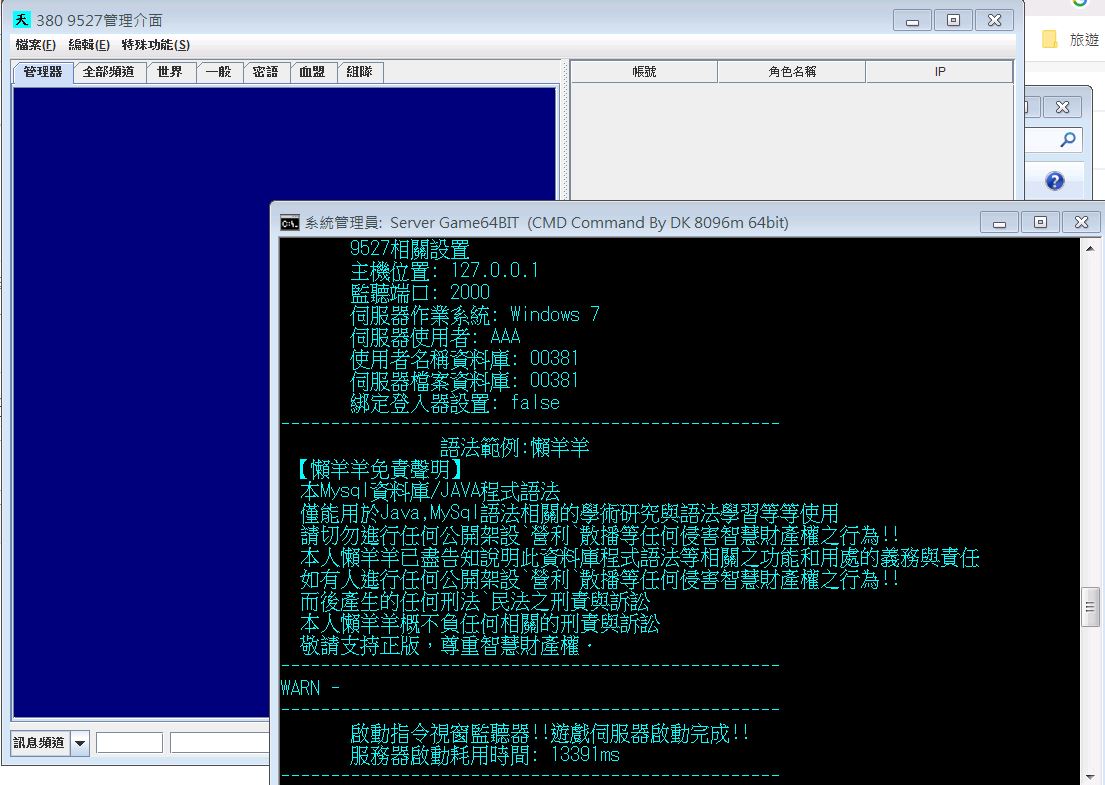Click the 服務器啟動耗用時間: 13391ms line
The width and height of the screenshot is (1105, 785).
point(485,755)
